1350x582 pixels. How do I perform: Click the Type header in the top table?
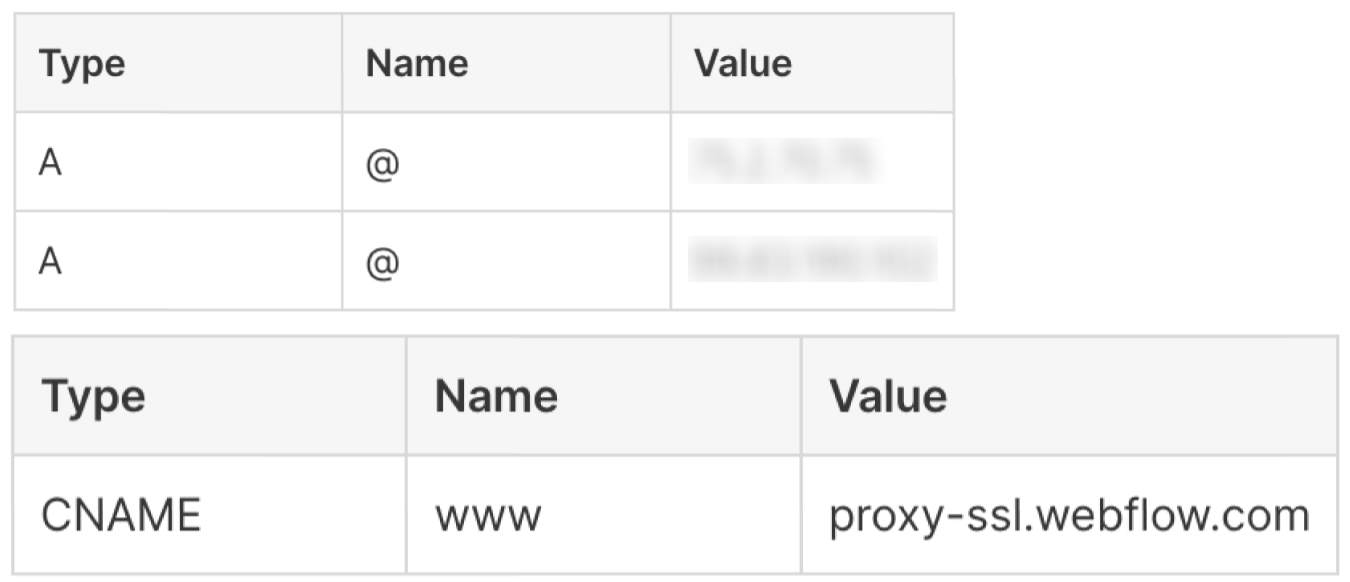(82, 64)
